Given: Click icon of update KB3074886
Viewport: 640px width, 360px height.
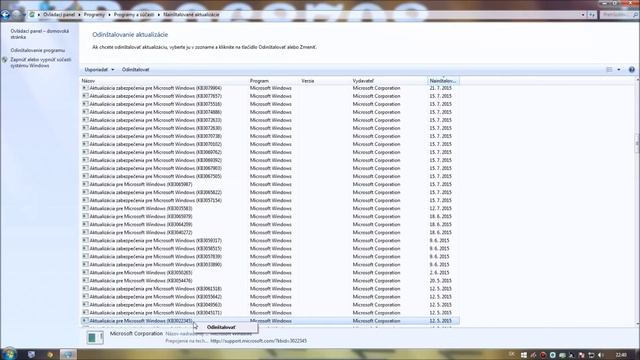Looking at the screenshot, I should pyautogui.click(x=85, y=112).
